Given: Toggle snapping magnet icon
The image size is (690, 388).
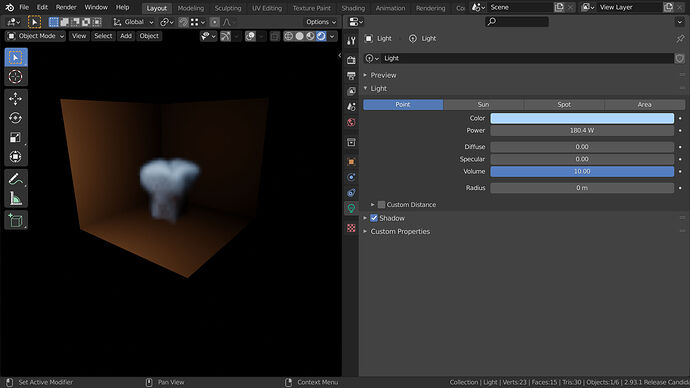Looking at the screenshot, I should tap(184, 22).
